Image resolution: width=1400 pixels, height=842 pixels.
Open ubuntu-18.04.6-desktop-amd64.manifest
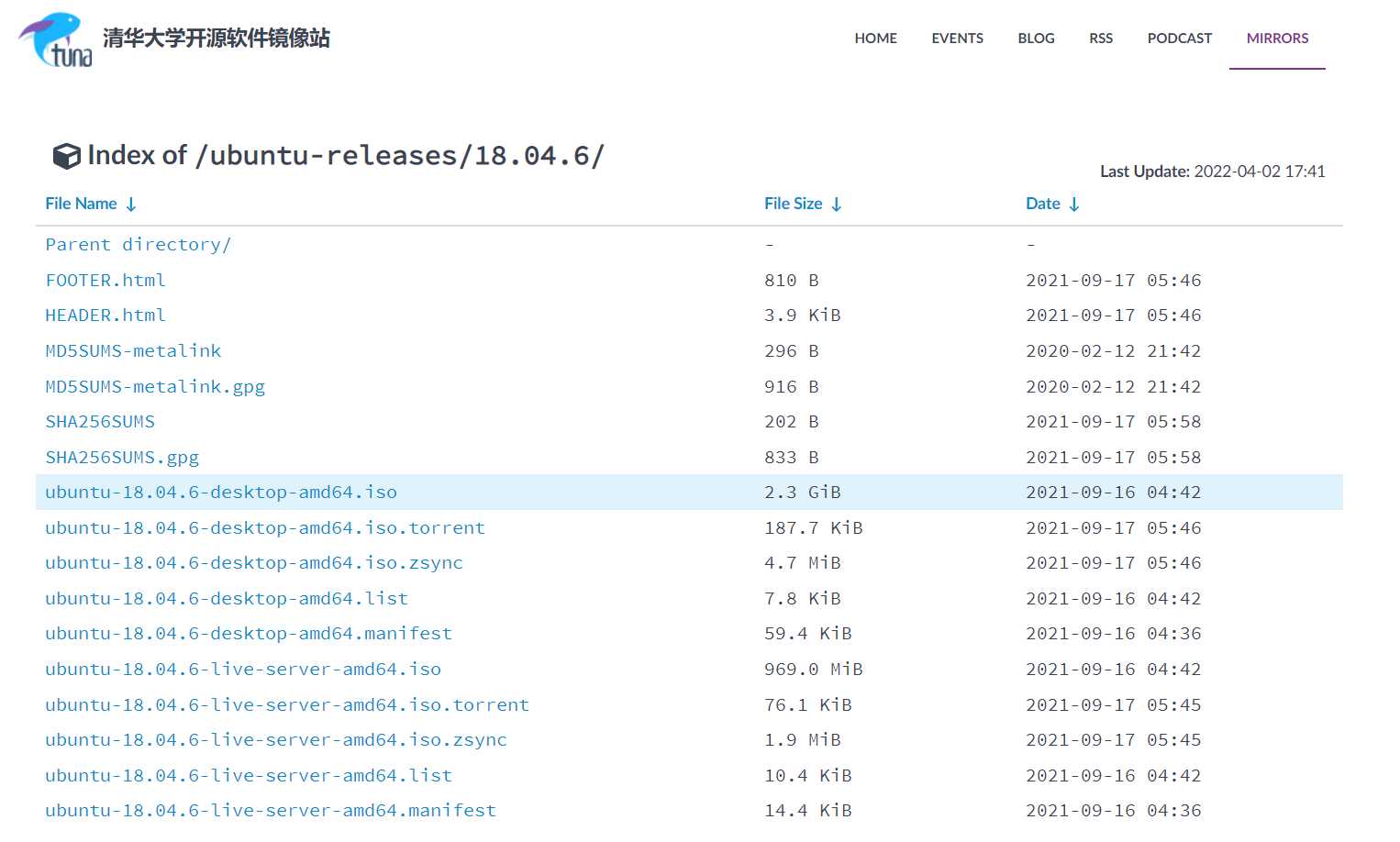coord(249,634)
